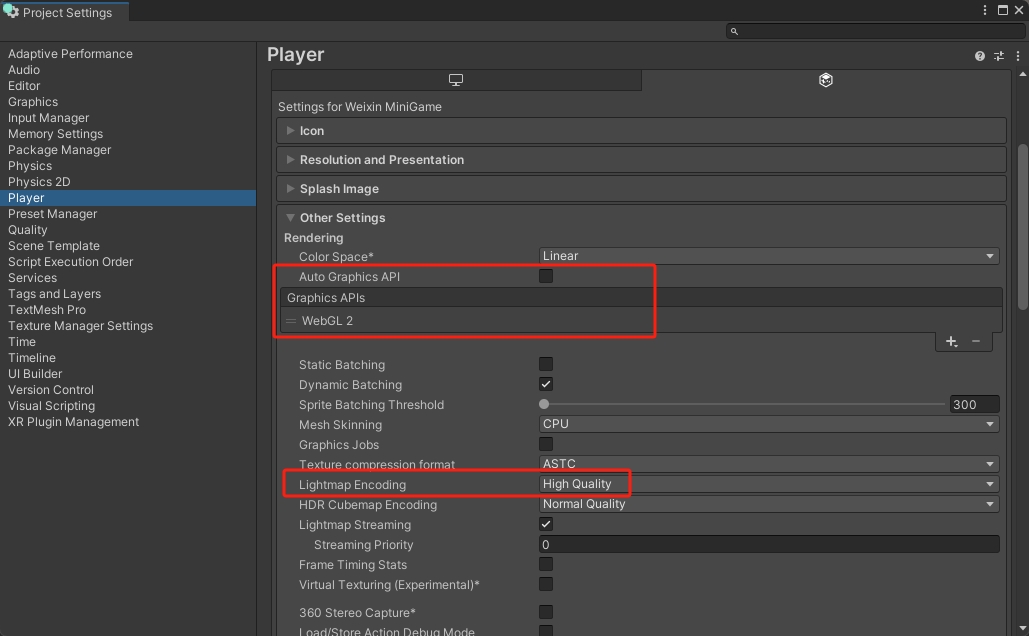Switch to the desktop standalone platform tab
The image size is (1029, 636).
pos(456,80)
